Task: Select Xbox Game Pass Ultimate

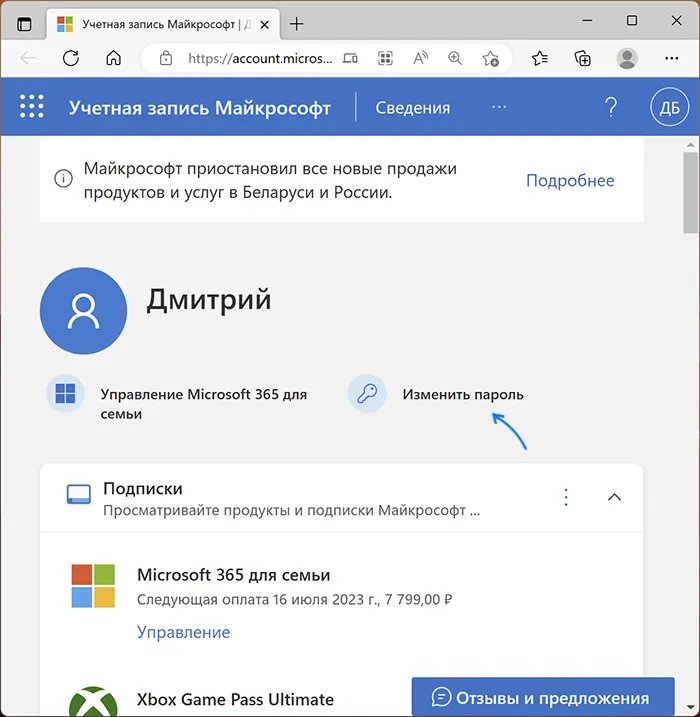Action: coord(235,700)
